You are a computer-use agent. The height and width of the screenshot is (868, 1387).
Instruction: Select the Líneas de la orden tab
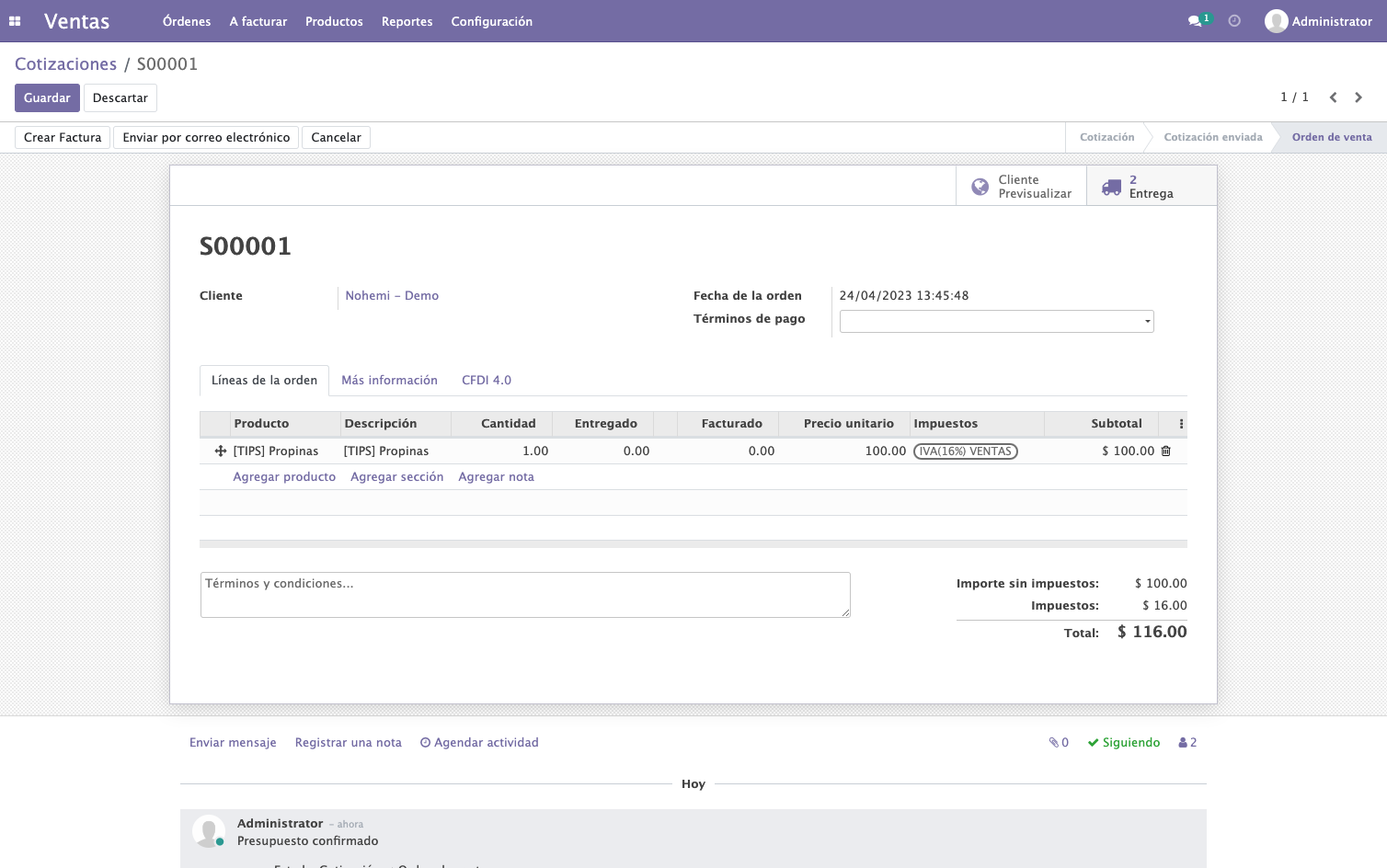265,381
